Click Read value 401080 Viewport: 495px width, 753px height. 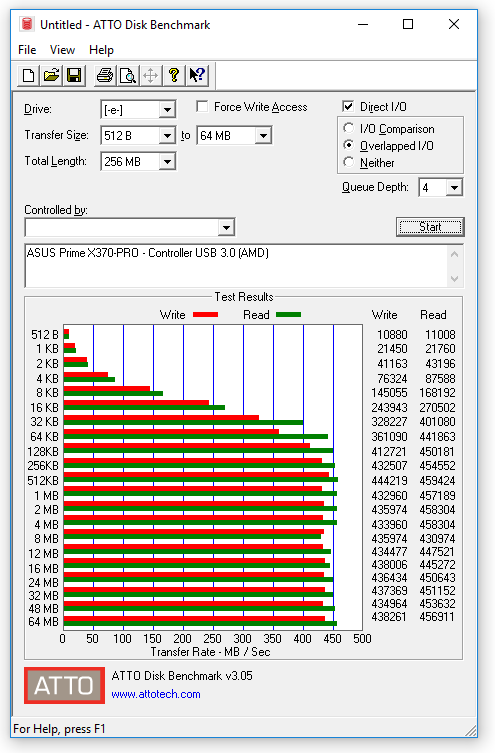437,422
